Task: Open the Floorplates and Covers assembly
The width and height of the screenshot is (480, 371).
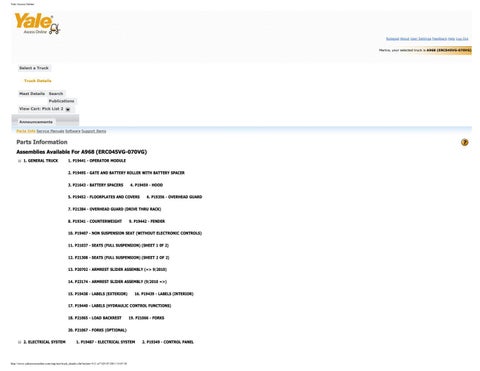Action: point(104,197)
